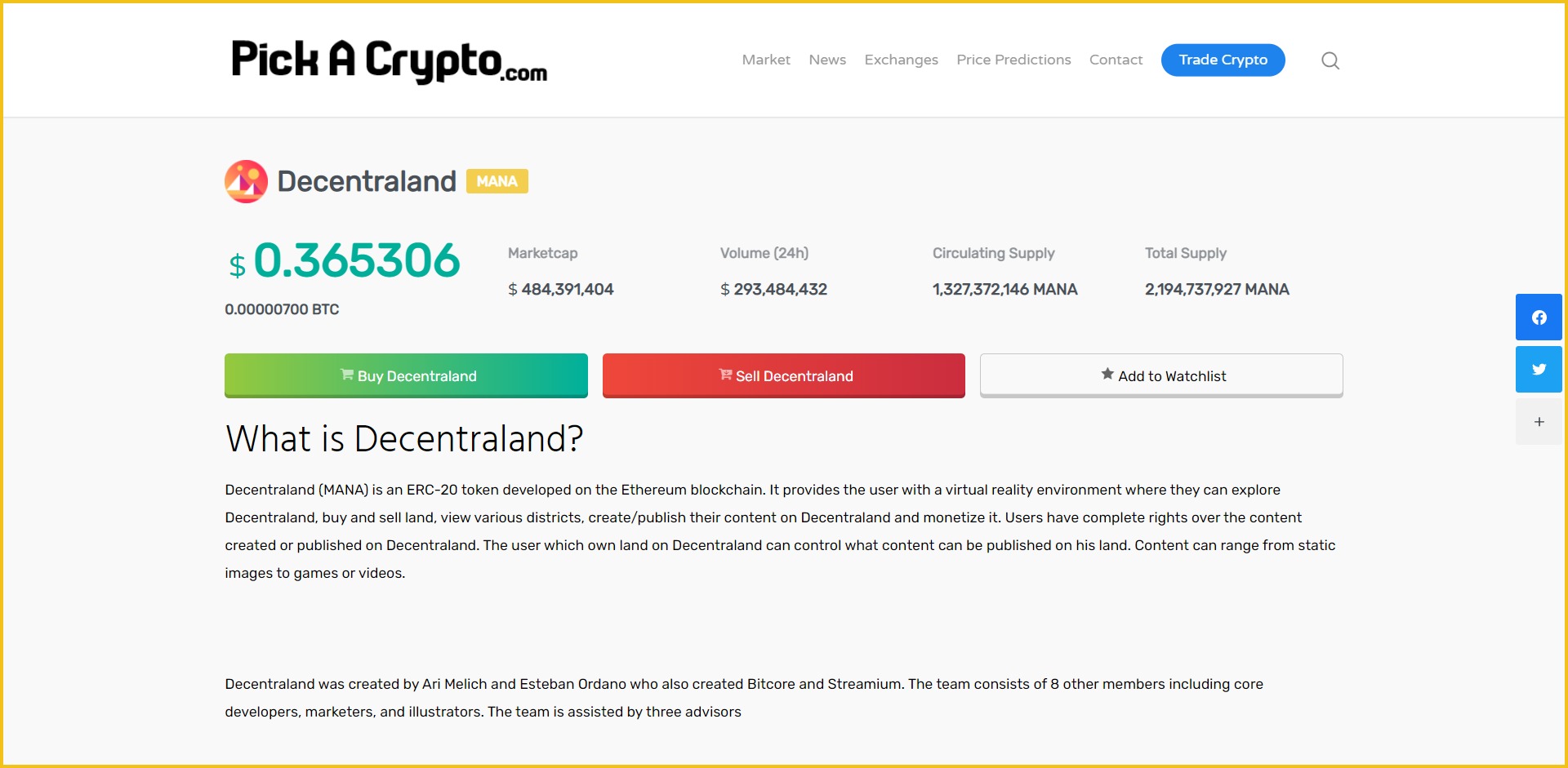Image resolution: width=1568 pixels, height=768 pixels.
Task: Click the Trade Crypto button
Action: [1223, 60]
